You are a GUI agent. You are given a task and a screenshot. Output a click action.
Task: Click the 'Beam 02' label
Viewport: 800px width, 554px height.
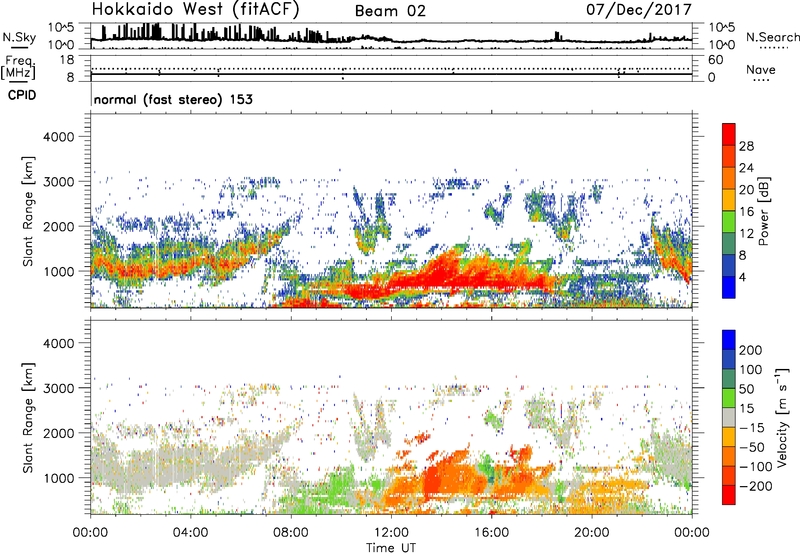[390, 11]
